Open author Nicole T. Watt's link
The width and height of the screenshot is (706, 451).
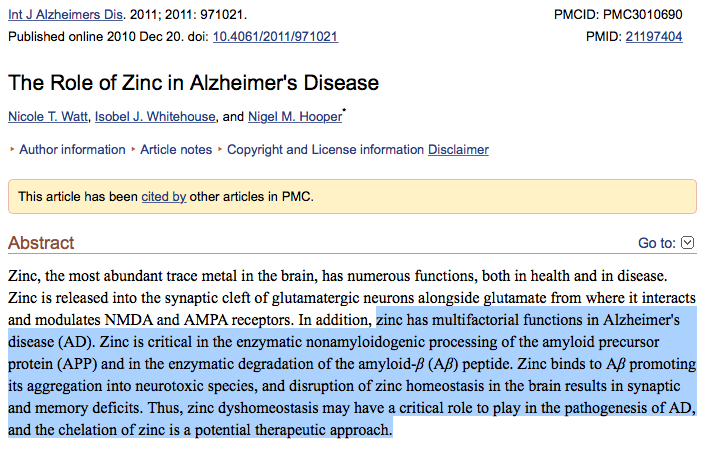[47, 117]
